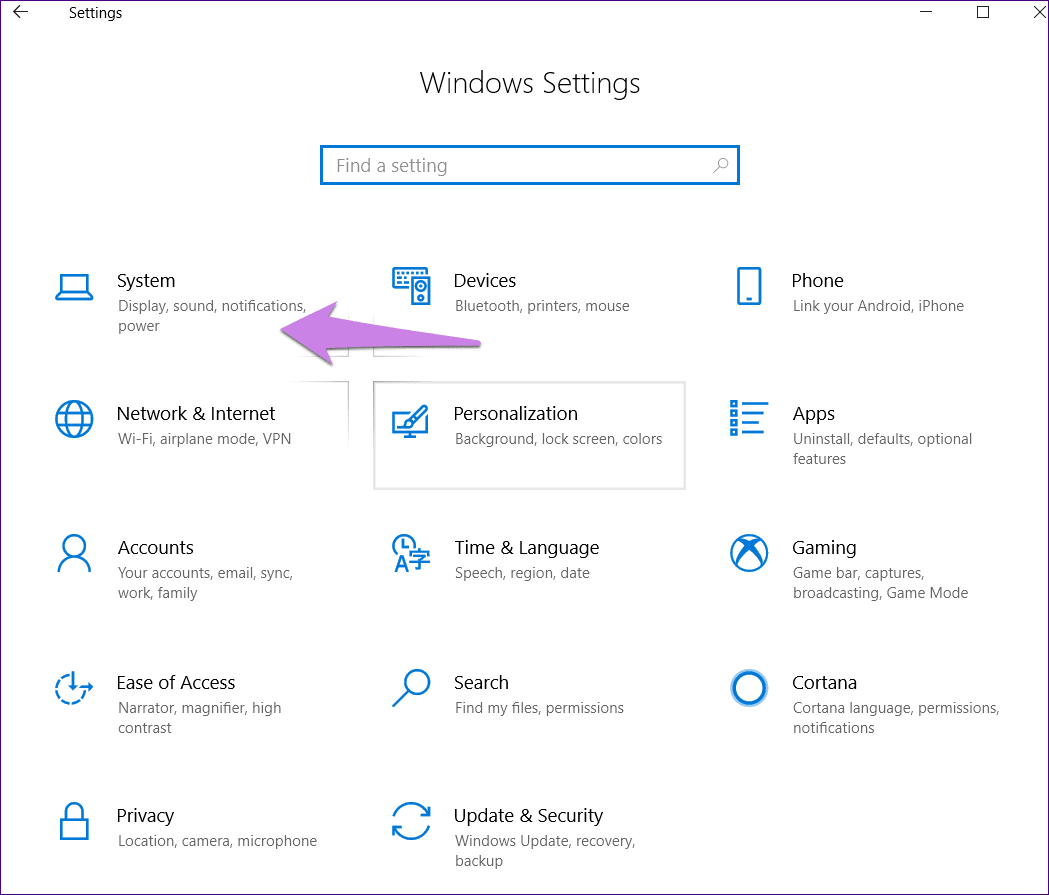
Task: Open Apps settings title
Action: coord(814,414)
